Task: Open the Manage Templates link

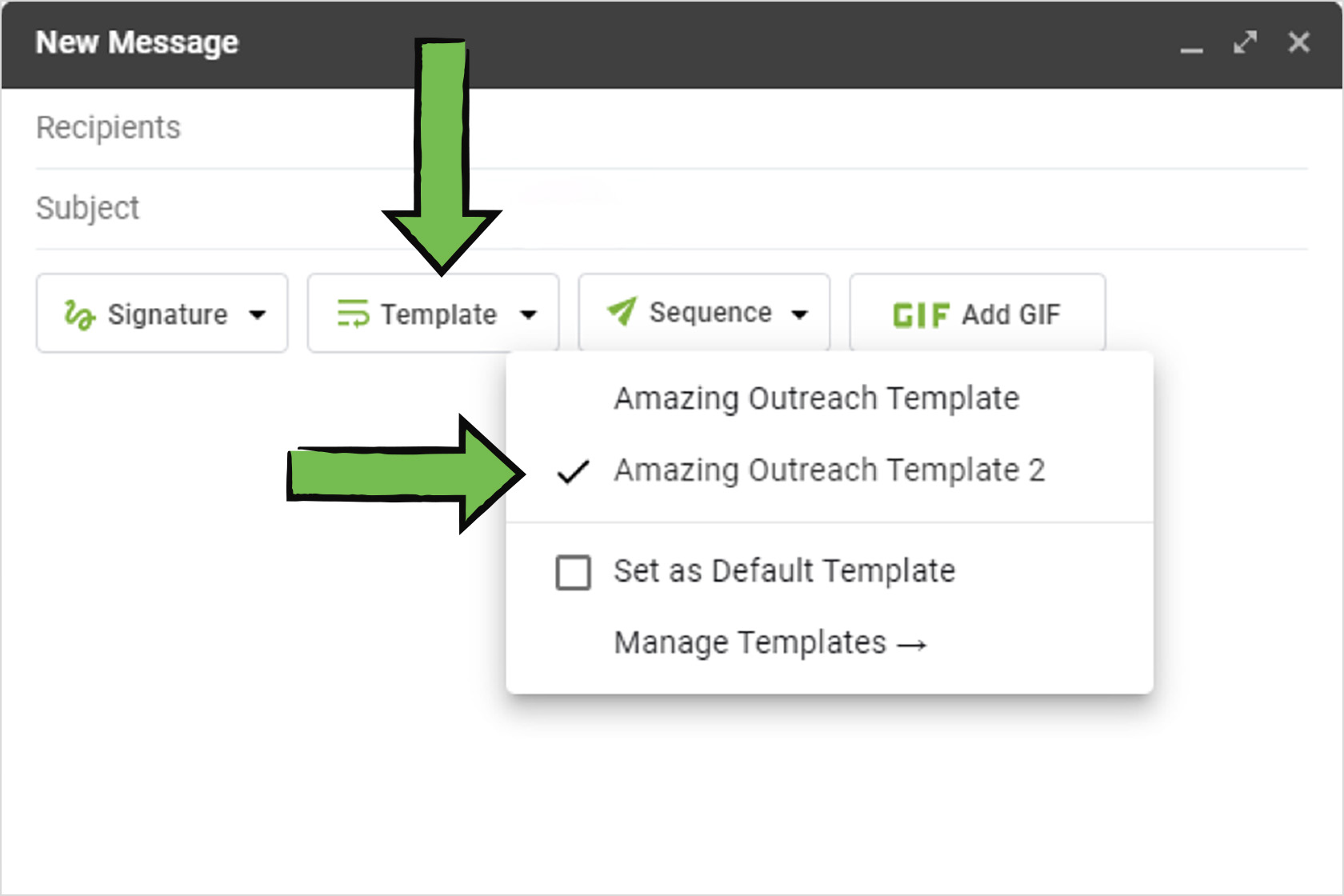Action: tap(770, 643)
